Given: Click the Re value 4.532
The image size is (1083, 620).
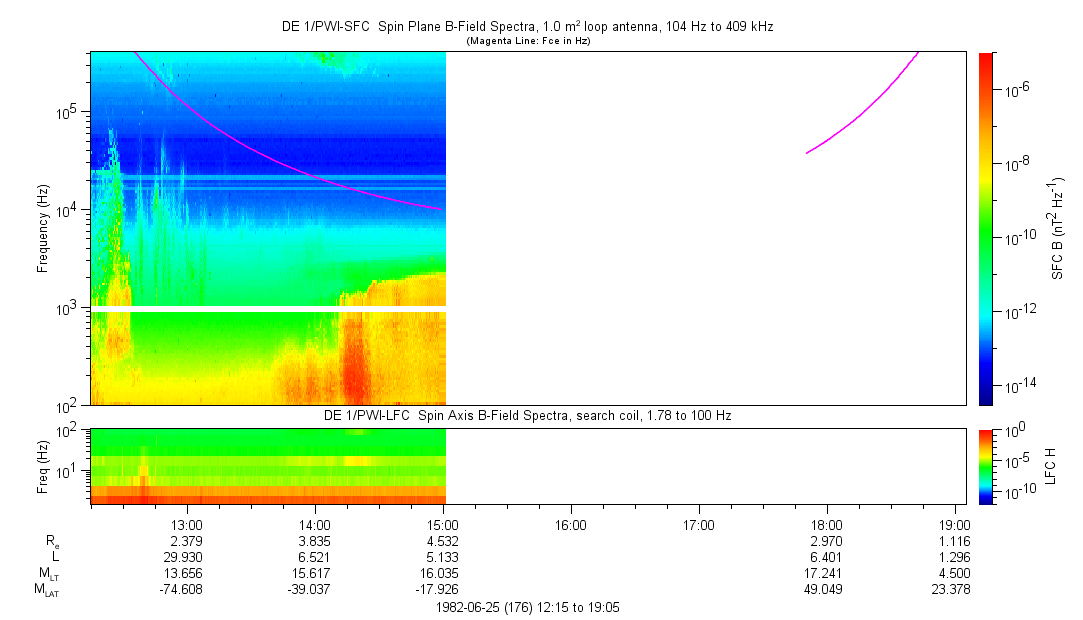Looking at the screenshot, I should (x=443, y=541).
